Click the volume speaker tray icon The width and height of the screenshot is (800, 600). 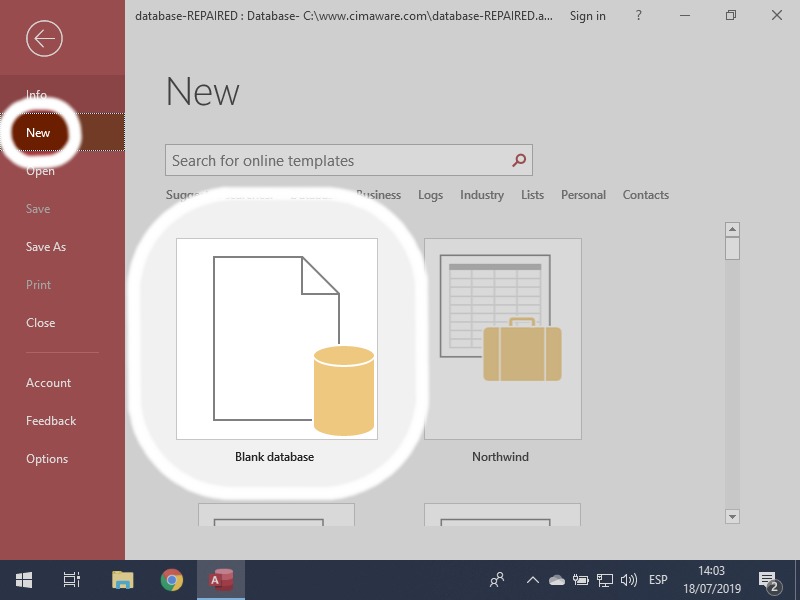coord(629,580)
